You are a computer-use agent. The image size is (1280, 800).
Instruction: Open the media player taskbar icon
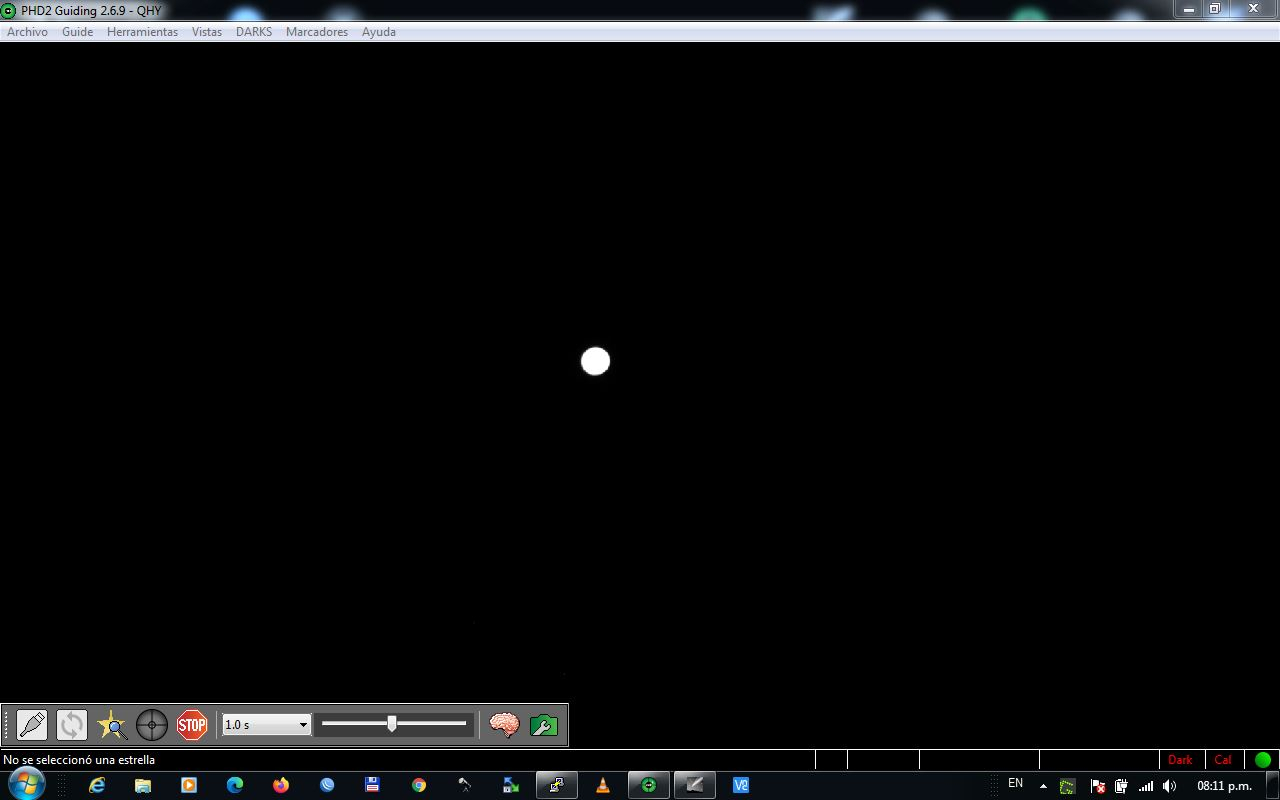(189, 785)
